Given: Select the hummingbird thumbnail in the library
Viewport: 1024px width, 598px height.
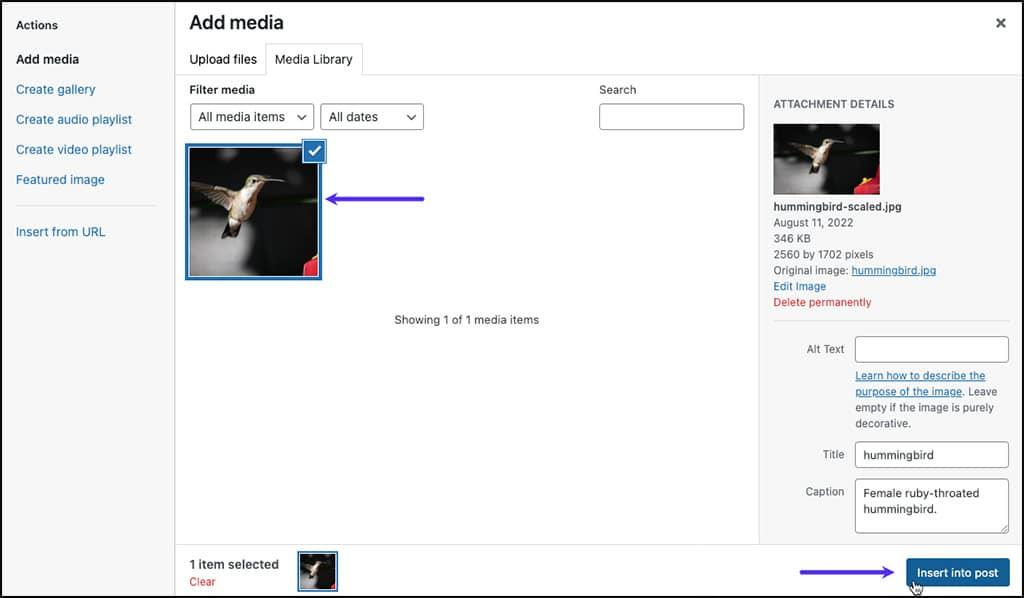Looking at the screenshot, I should 254,211.
